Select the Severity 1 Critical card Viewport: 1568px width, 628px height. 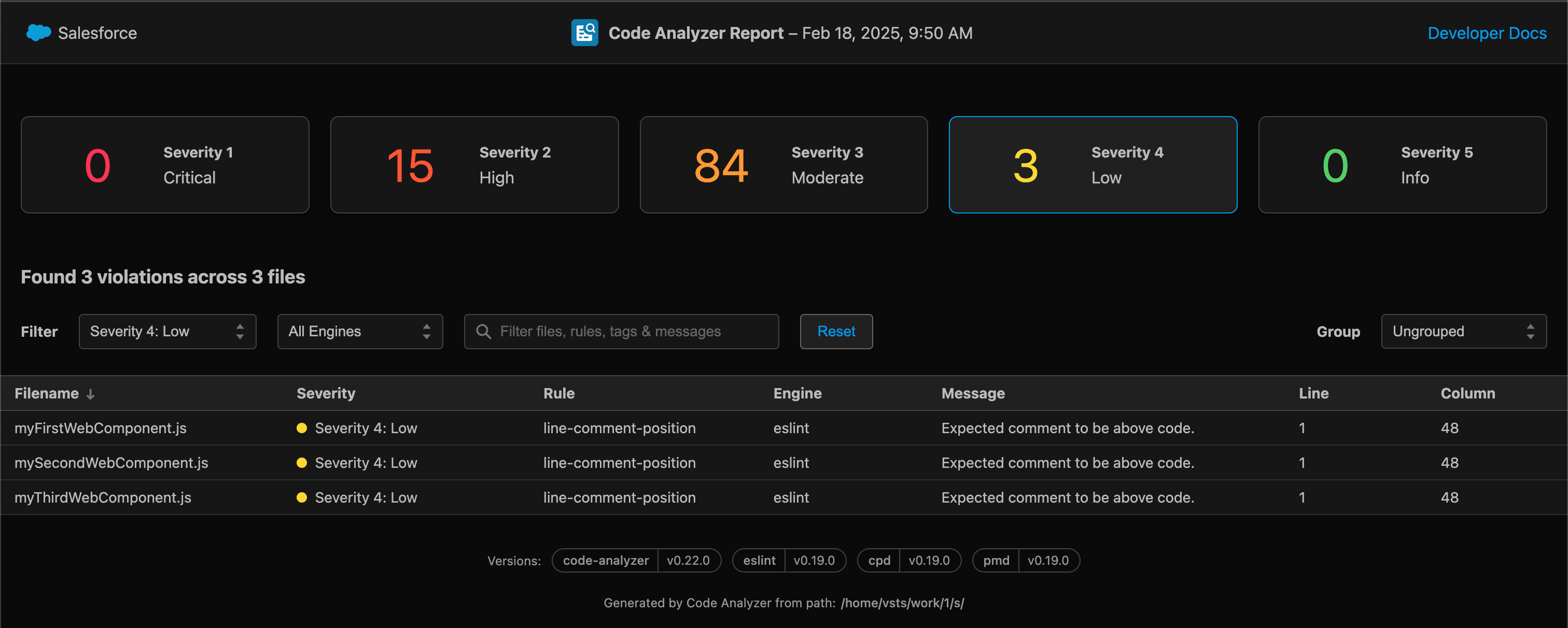coord(165,165)
